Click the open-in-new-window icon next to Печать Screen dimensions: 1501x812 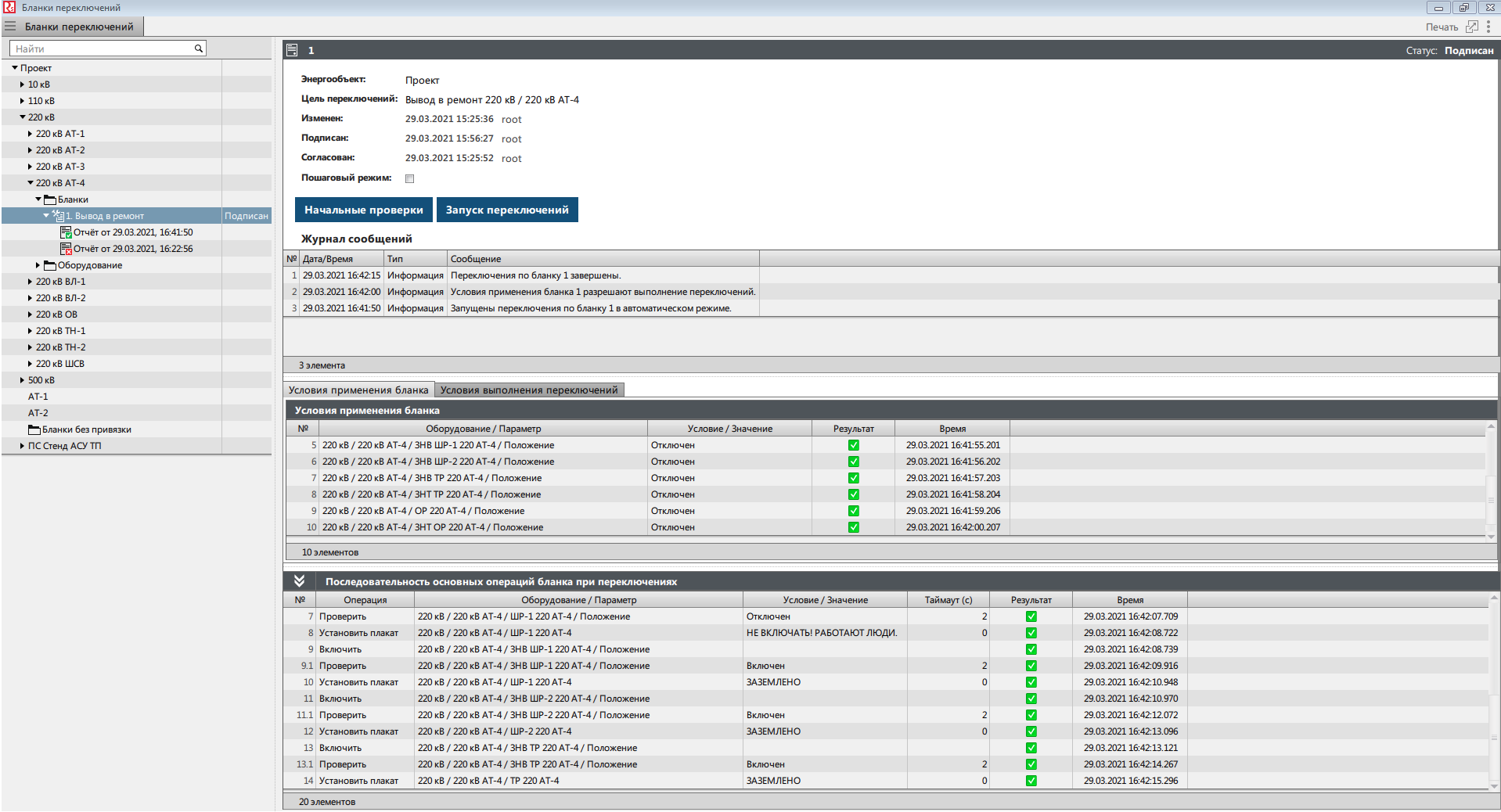pyautogui.click(x=1472, y=26)
